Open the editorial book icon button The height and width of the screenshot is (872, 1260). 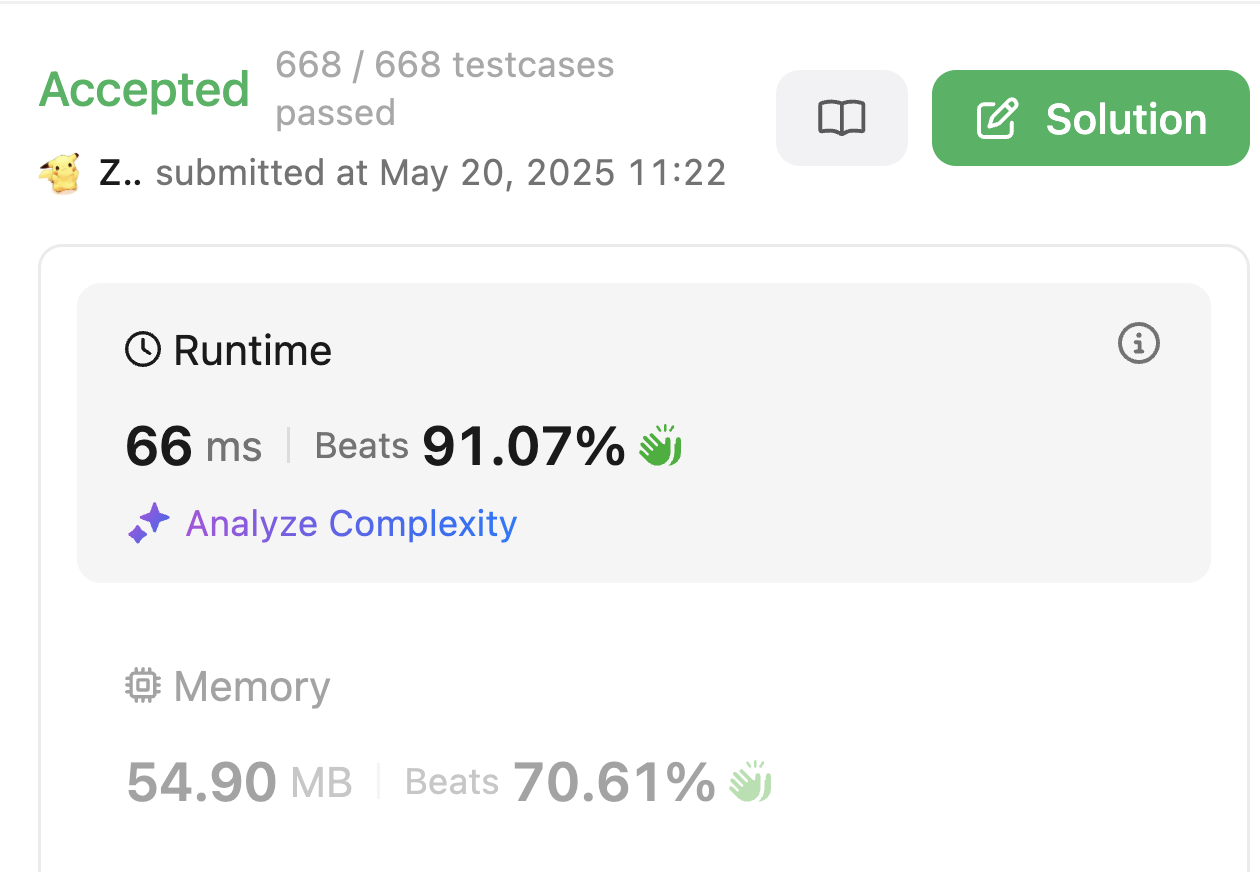point(841,118)
